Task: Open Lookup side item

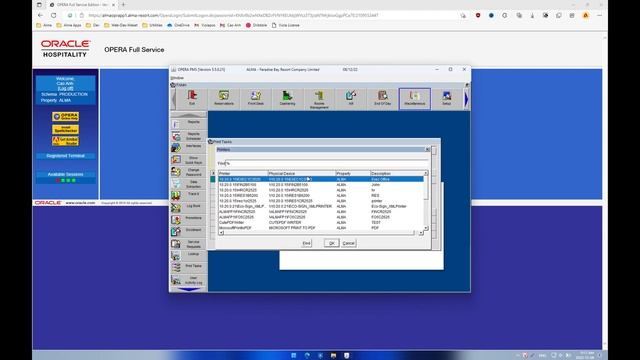Action: tap(188, 256)
